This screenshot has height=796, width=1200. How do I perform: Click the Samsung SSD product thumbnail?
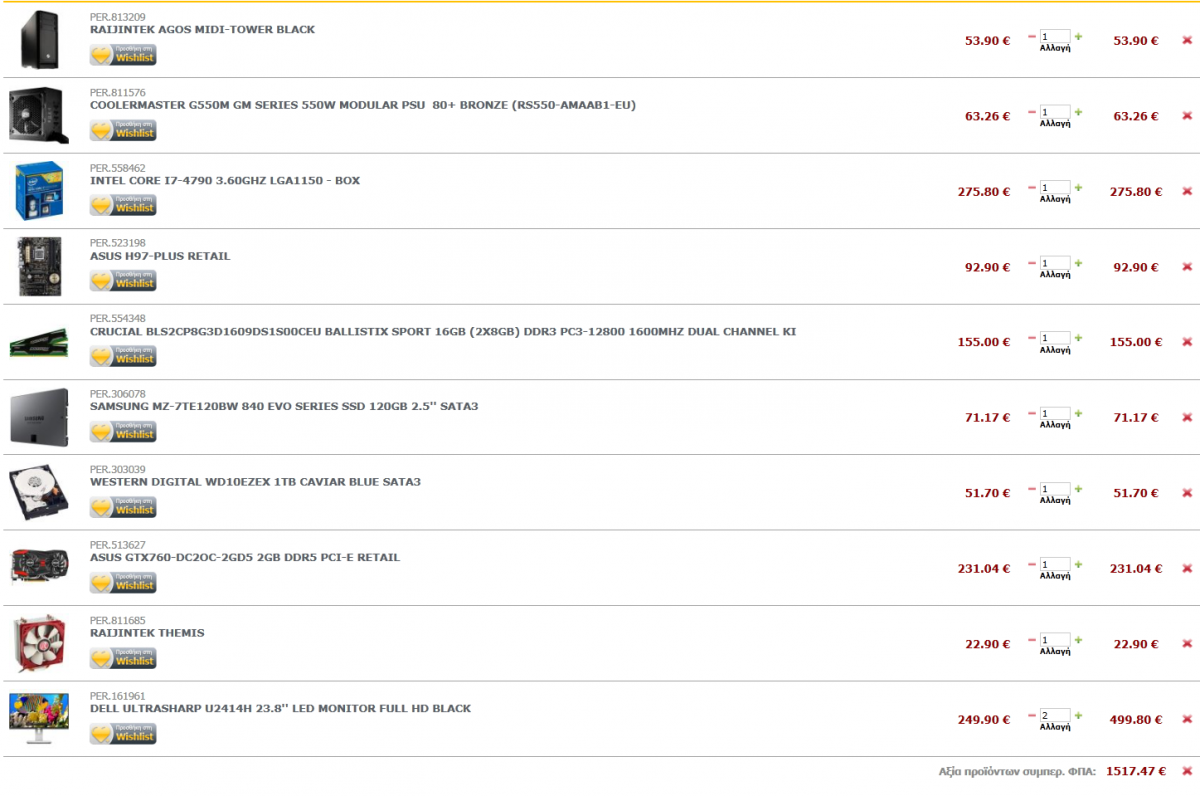(39, 416)
